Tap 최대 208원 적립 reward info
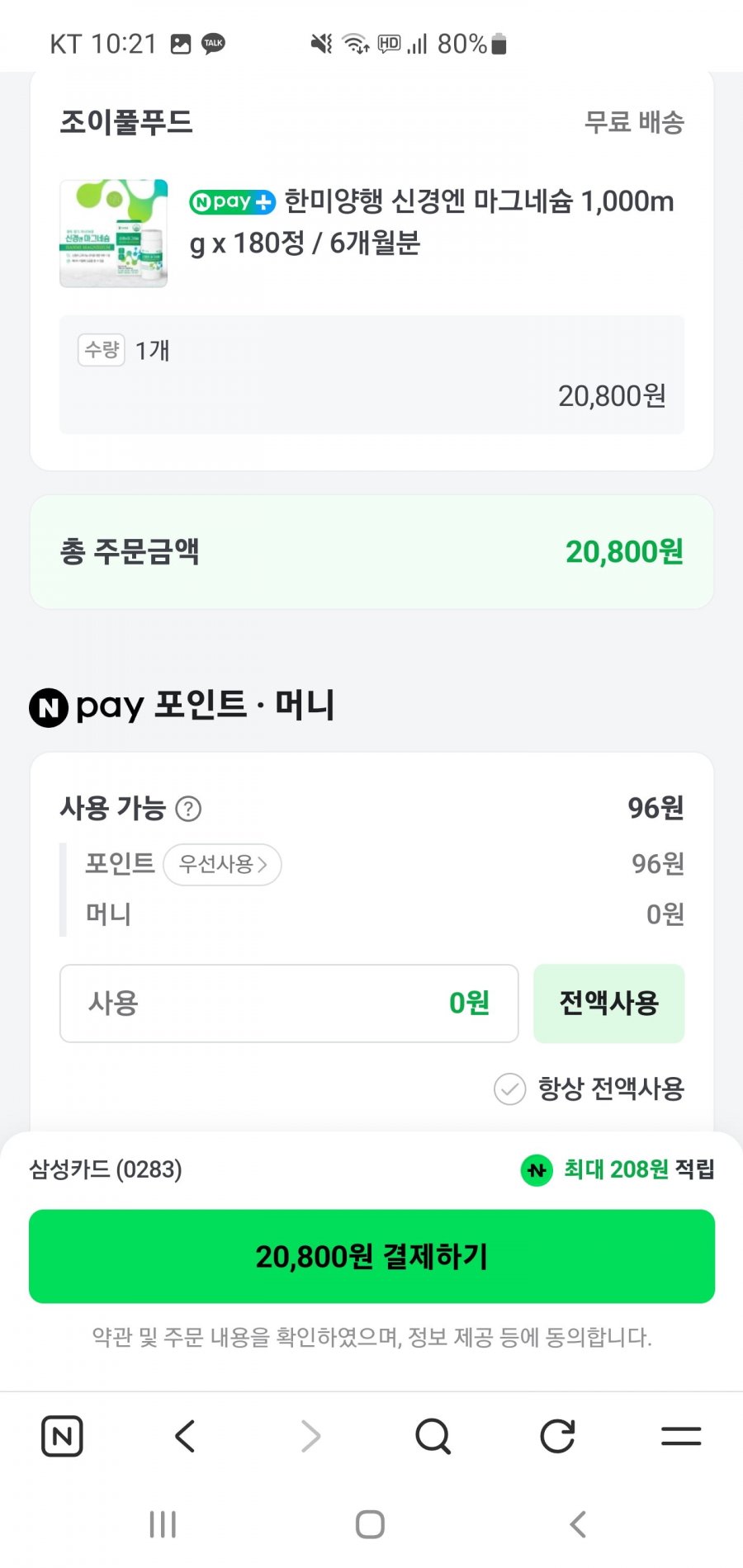The image size is (743, 1568). pos(618,1169)
